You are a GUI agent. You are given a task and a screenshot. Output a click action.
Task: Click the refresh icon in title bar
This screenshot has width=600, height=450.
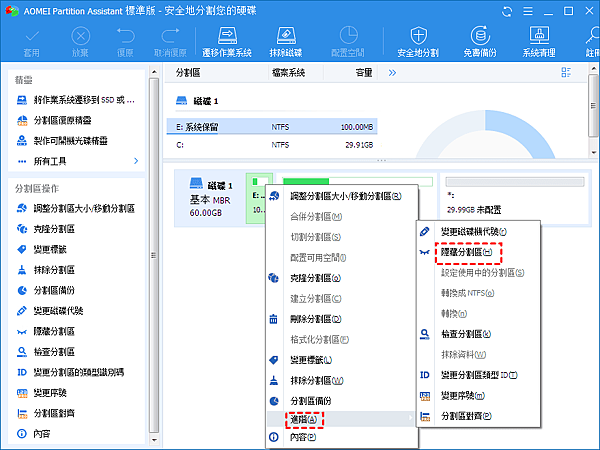click(507, 11)
